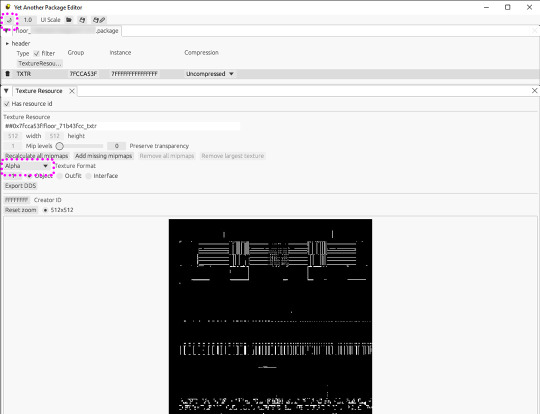Image resolution: width=540 pixels, height=414 pixels.
Task: Click the black texture preview image
Action: (270, 316)
